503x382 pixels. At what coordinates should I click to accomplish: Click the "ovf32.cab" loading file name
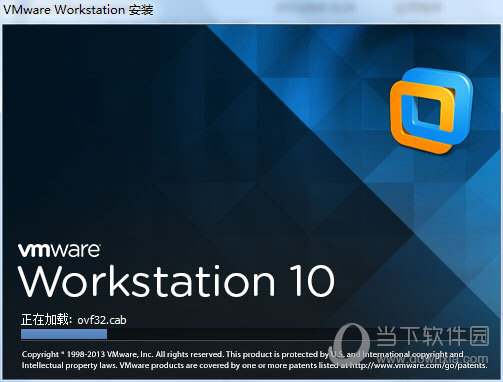coord(102,320)
